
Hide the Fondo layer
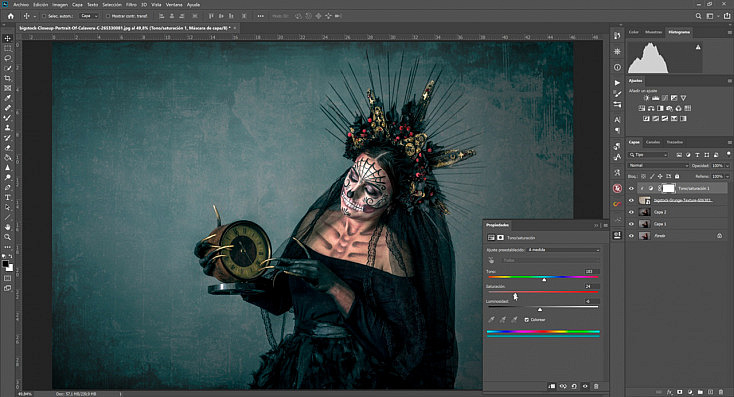[631, 236]
